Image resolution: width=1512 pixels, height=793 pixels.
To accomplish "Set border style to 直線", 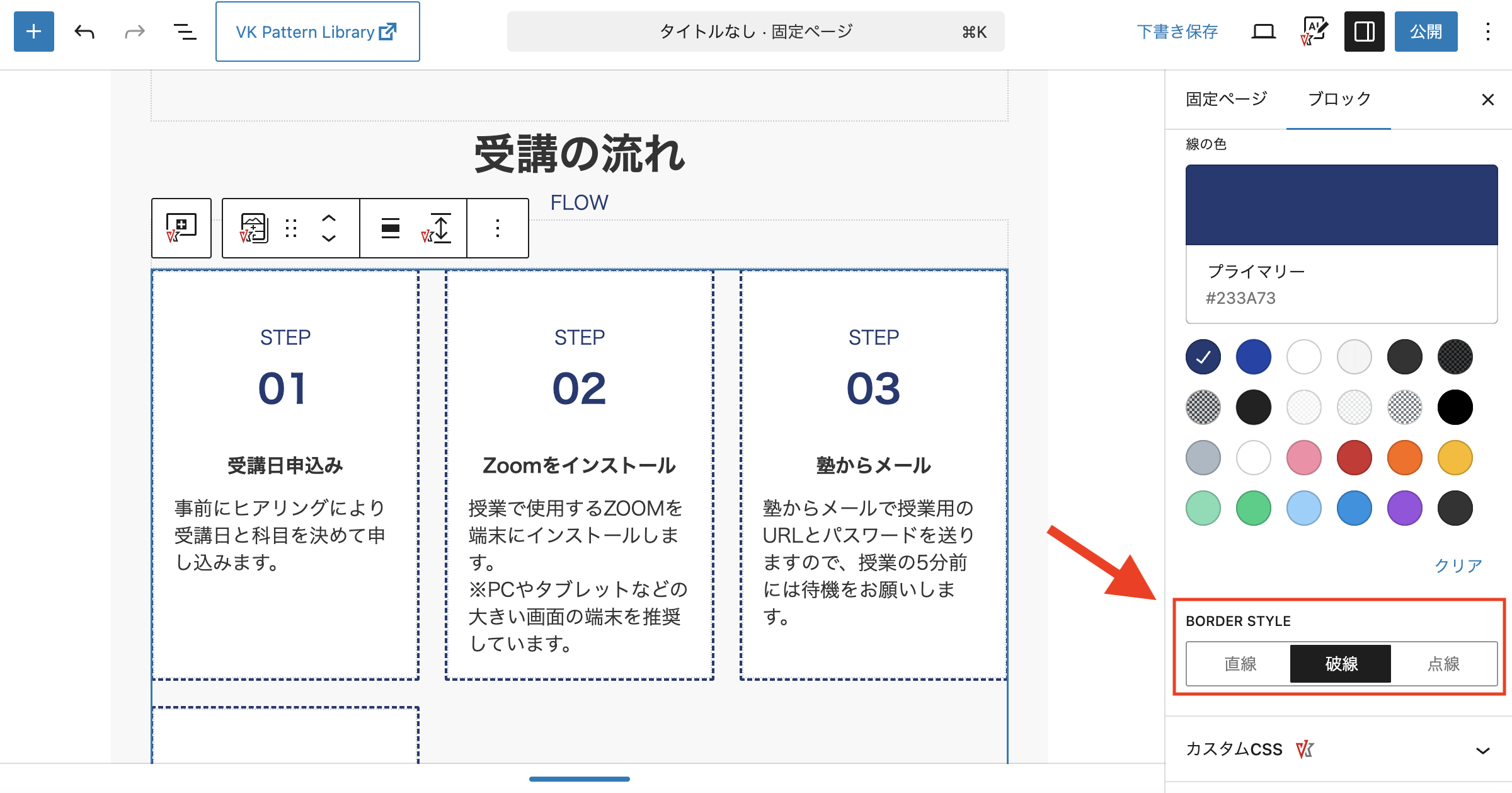I will click(1240, 664).
